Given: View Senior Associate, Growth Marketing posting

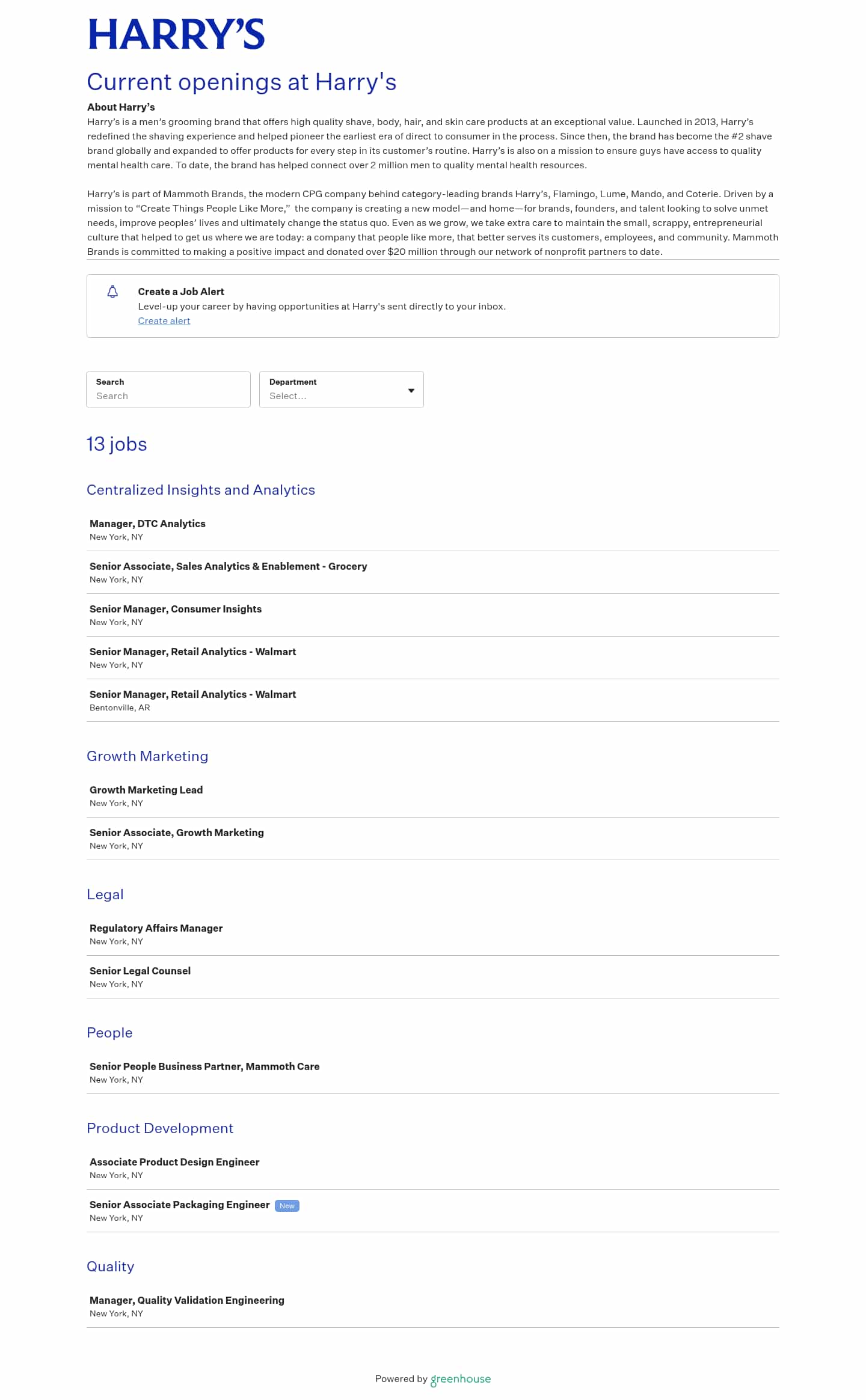Looking at the screenshot, I should coord(433,839).
